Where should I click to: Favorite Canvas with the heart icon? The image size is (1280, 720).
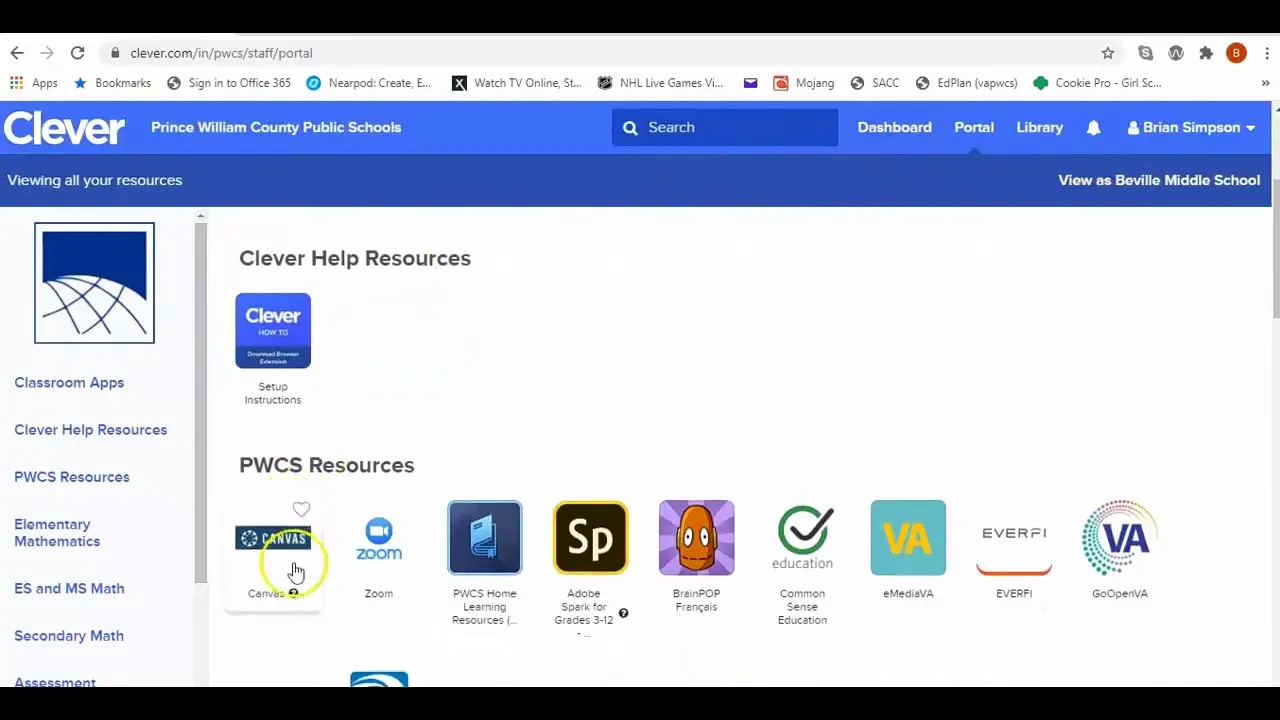[x=301, y=509]
